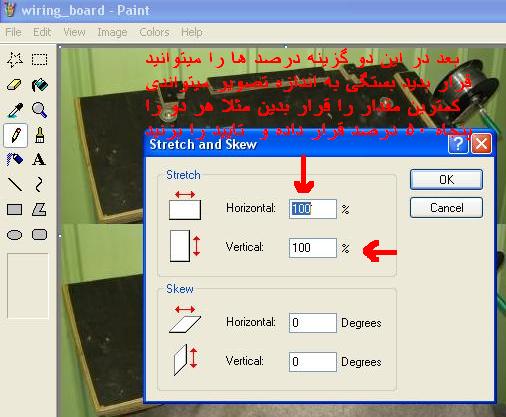Open the dialog's question mark help
506x417 pixels.
pos(458,144)
